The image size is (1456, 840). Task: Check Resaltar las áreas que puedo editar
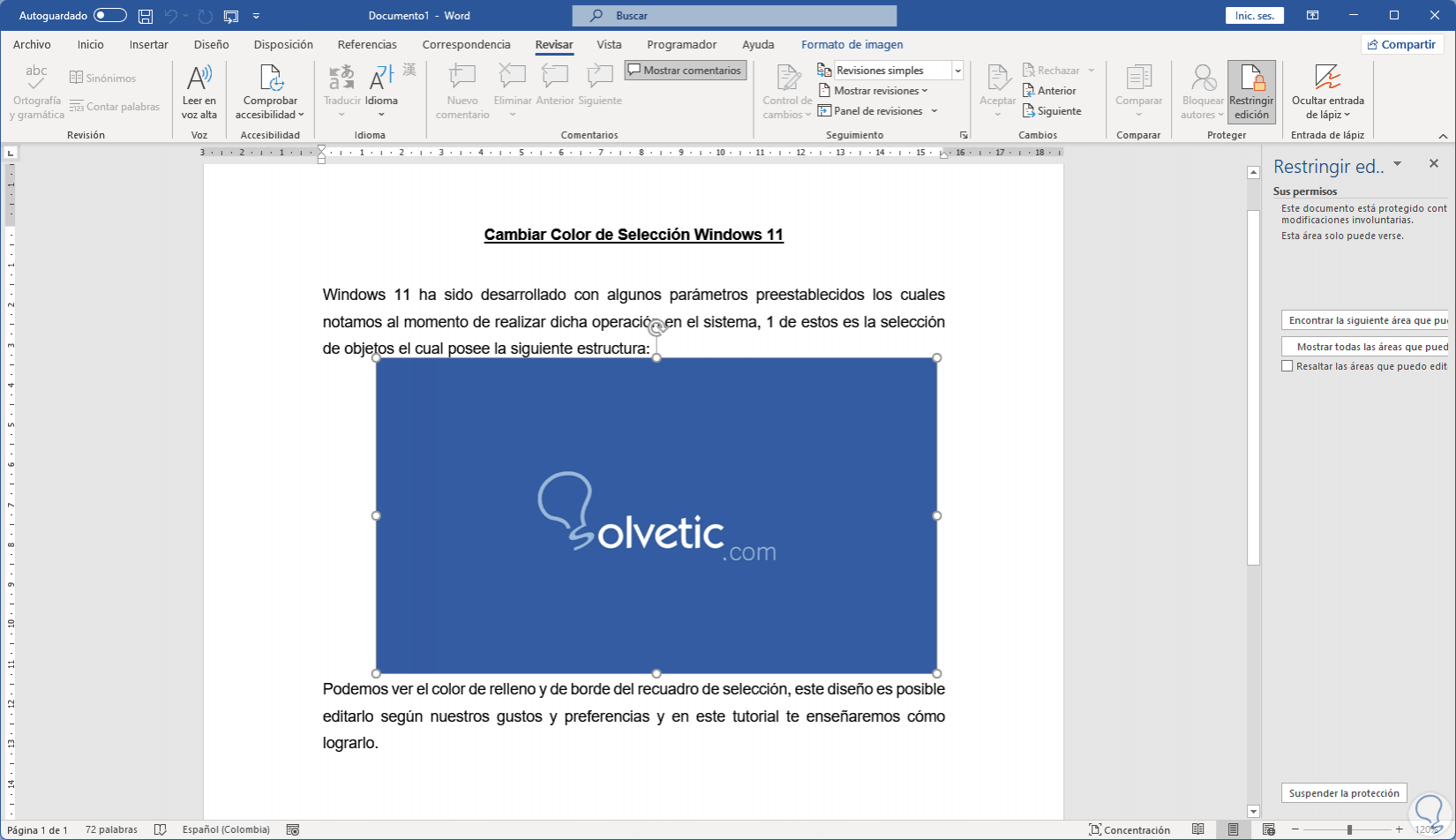(x=1287, y=366)
